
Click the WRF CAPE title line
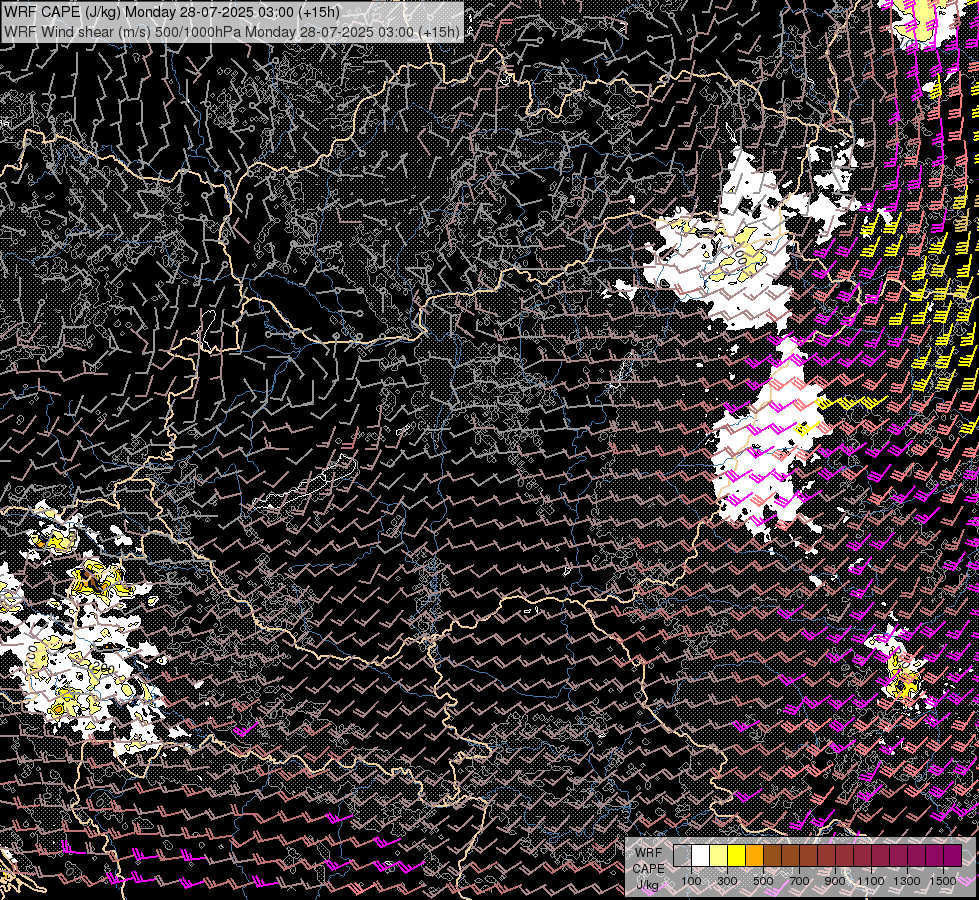[172, 12]
